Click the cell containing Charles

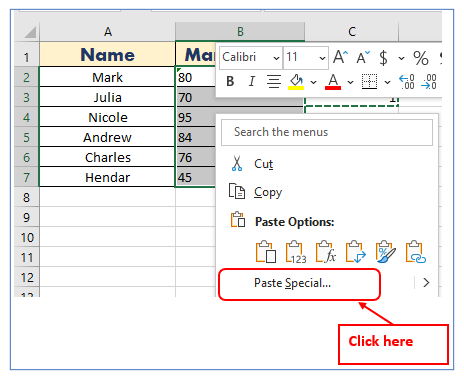tap(107, 157)
